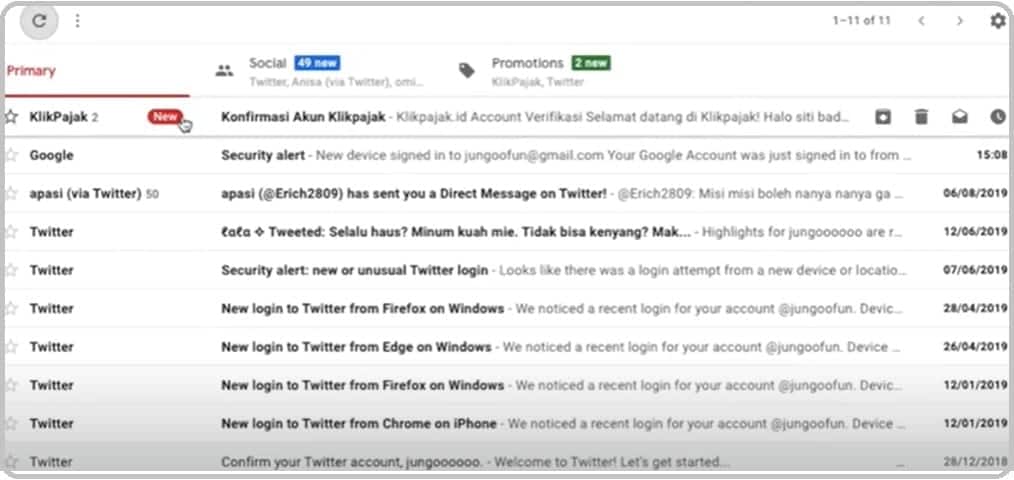Open 'Security alert: new or unusual Twitter login'

[507, 270]
